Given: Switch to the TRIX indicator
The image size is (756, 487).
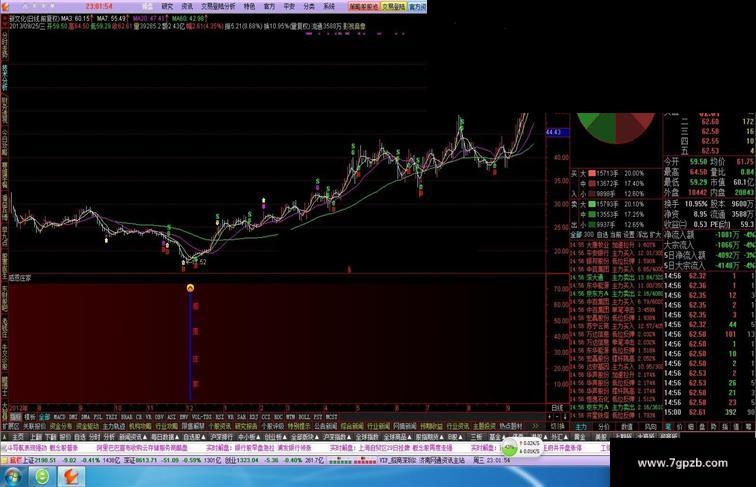Looking at the screenshot, I should [111, 417].
